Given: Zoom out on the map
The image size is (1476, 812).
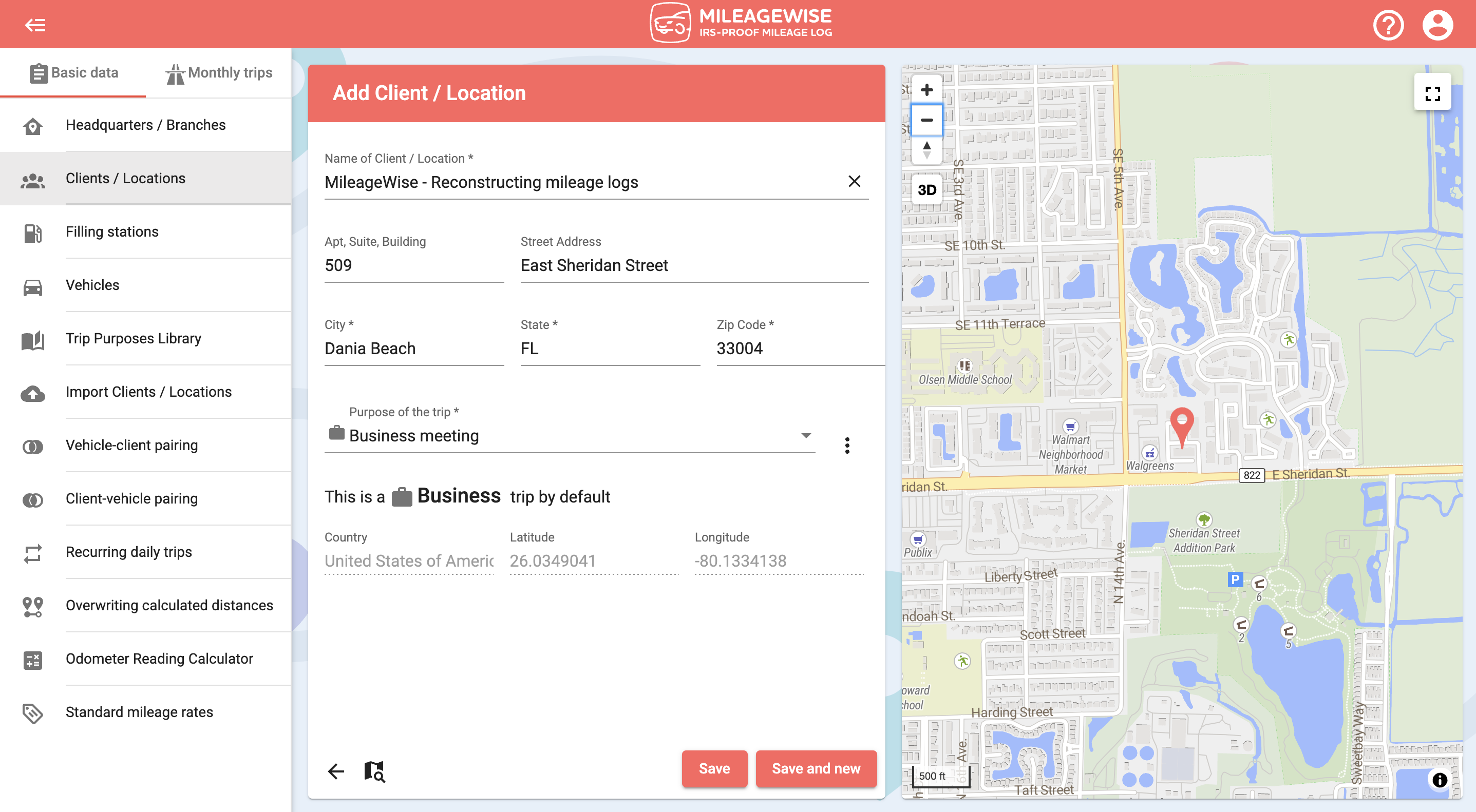Looking at the screenshot, I should [x=926, y=120].
